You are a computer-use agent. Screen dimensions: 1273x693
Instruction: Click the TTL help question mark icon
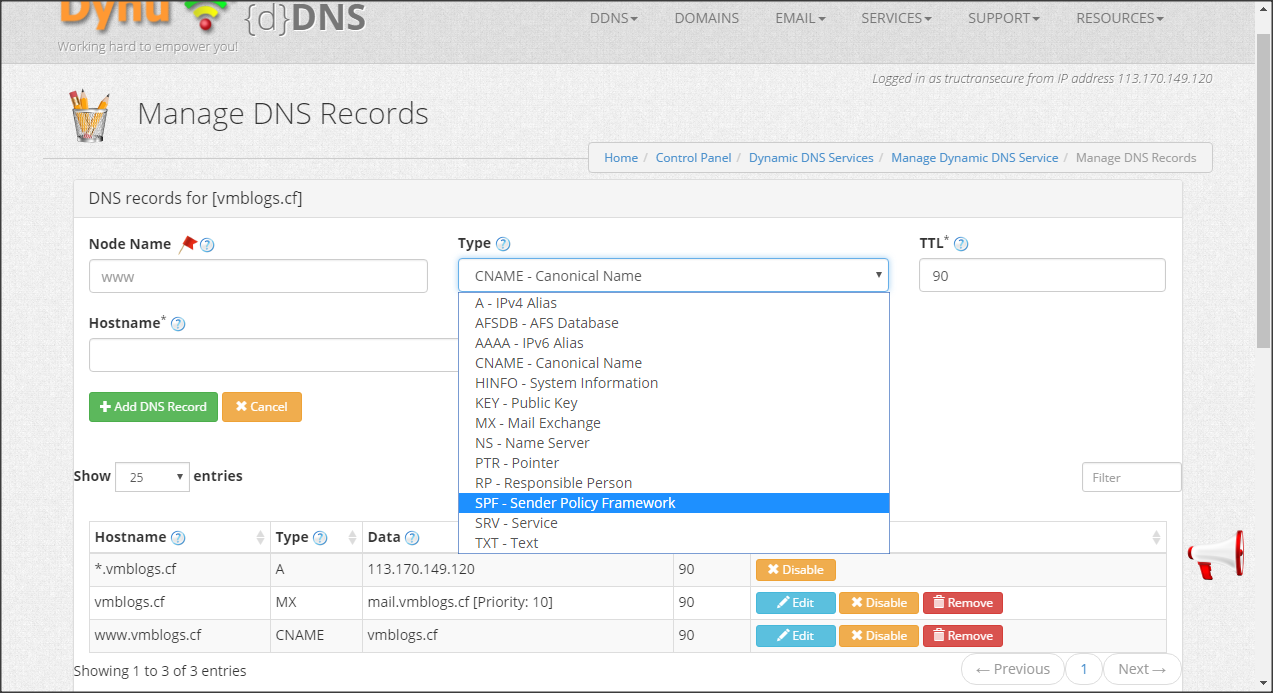[x=961, y=244]
